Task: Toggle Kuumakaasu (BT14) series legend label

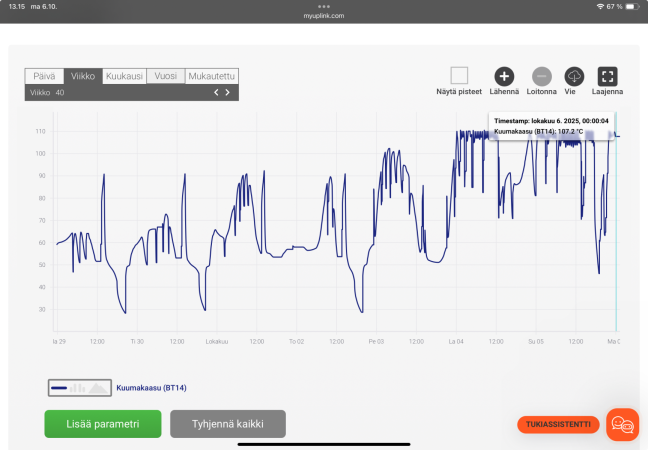Action: pos(151,388)
